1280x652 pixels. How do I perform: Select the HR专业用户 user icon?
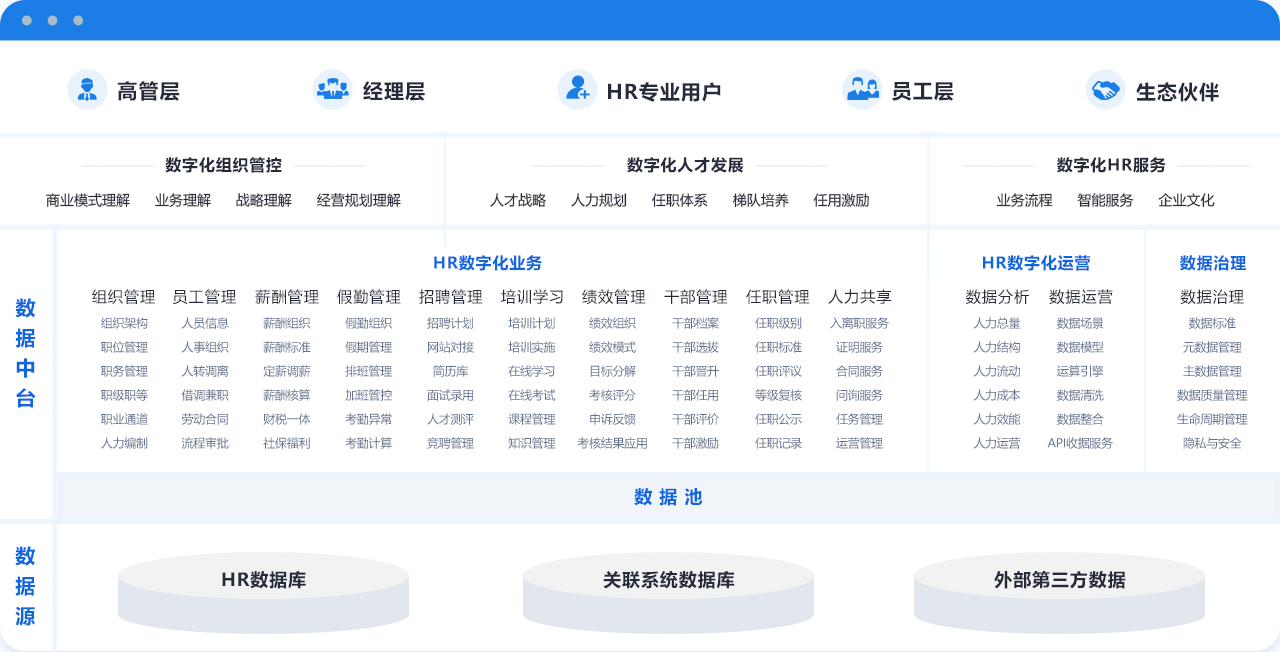click(x=577, y=90)
